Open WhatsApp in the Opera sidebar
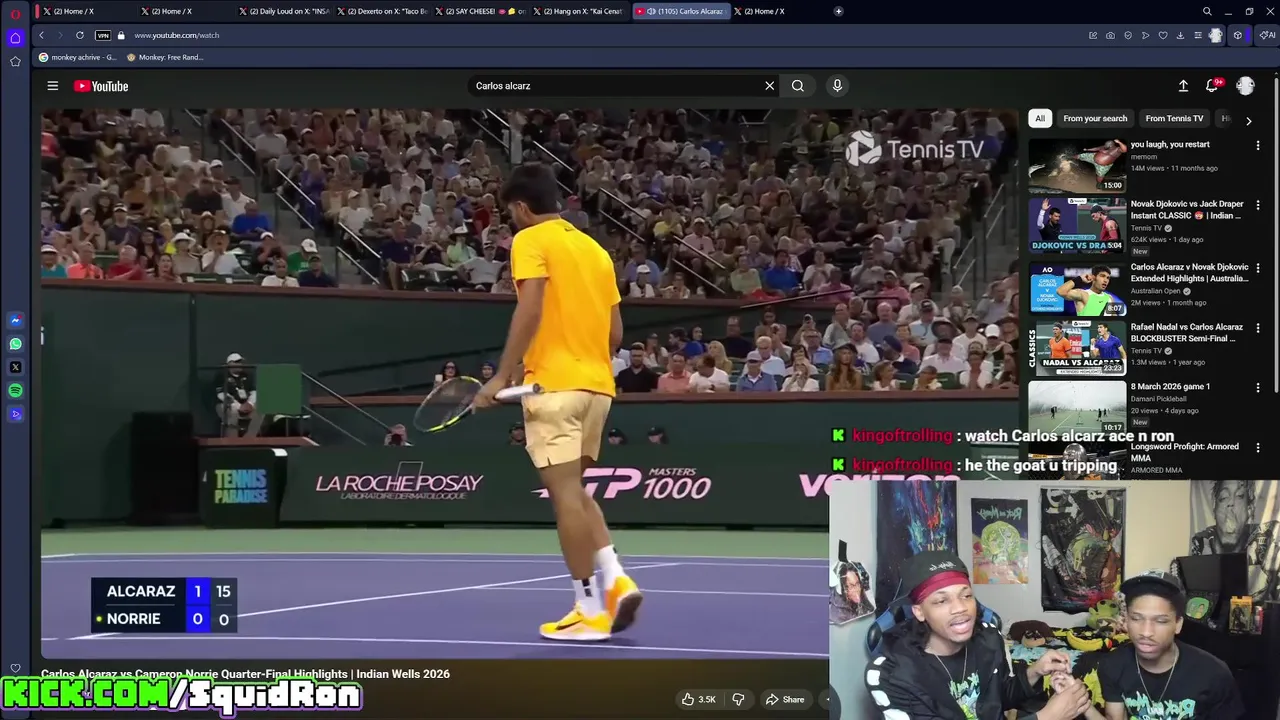Image resolution: width=1280 pixels, height=720 pixels. tap(15, 344)
